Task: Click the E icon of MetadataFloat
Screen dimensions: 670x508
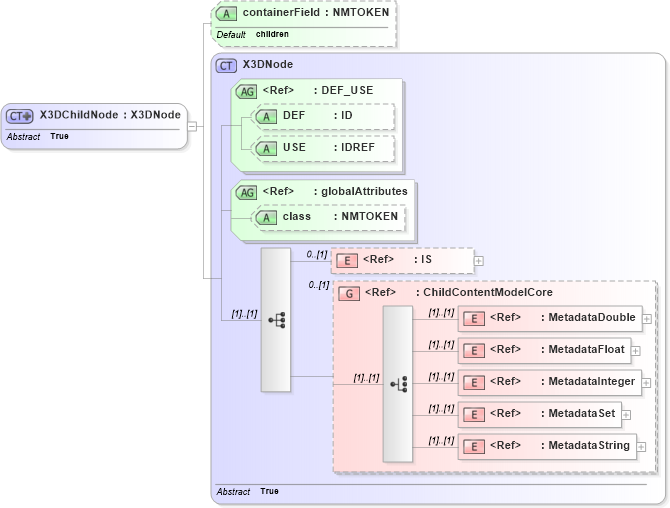Action: [x=474, y=351]
